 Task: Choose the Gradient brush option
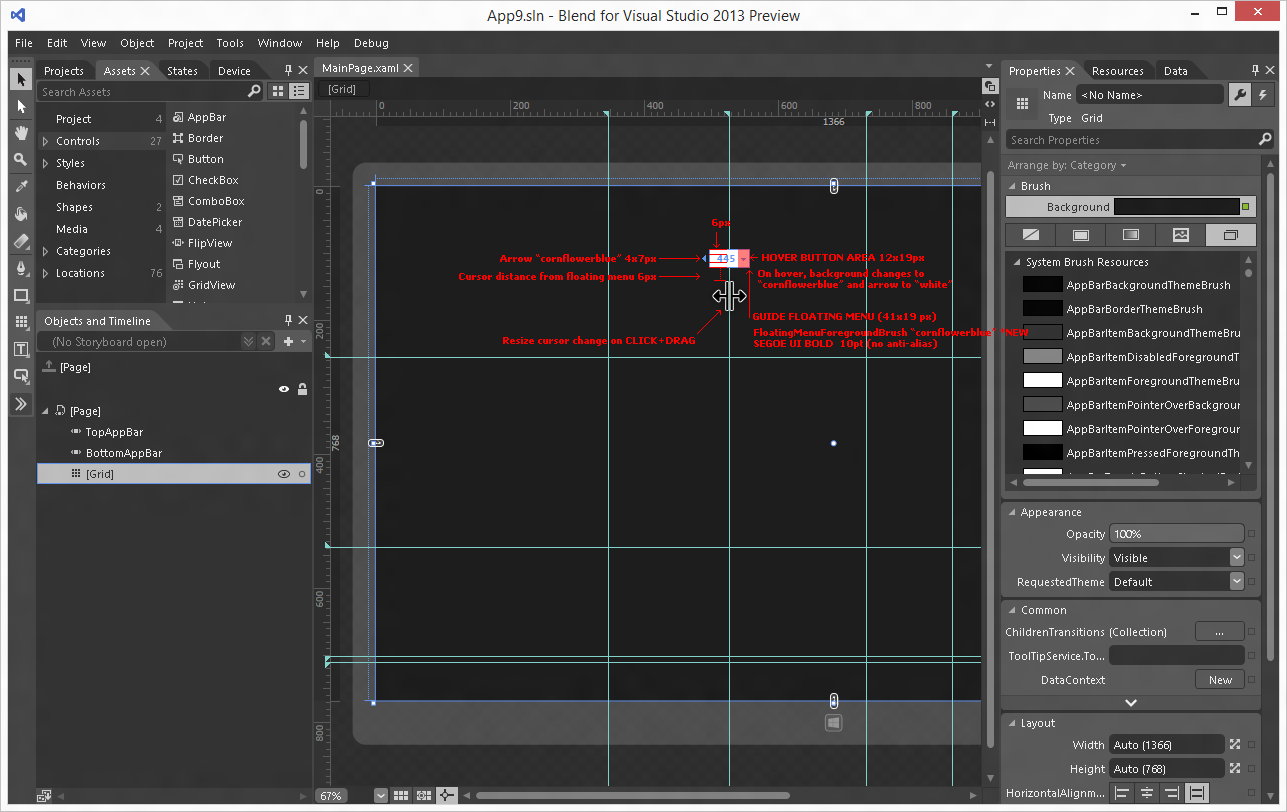(x=1130, y=235)
